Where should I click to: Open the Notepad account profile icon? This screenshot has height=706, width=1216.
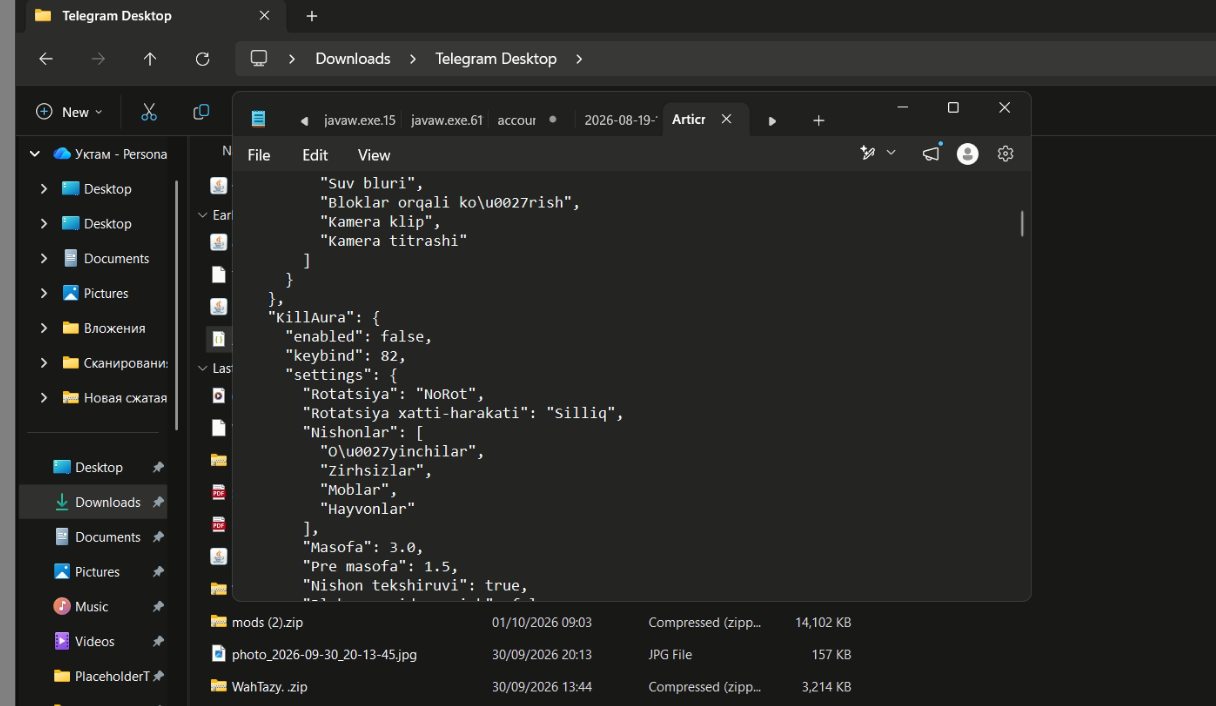[967, 154]
